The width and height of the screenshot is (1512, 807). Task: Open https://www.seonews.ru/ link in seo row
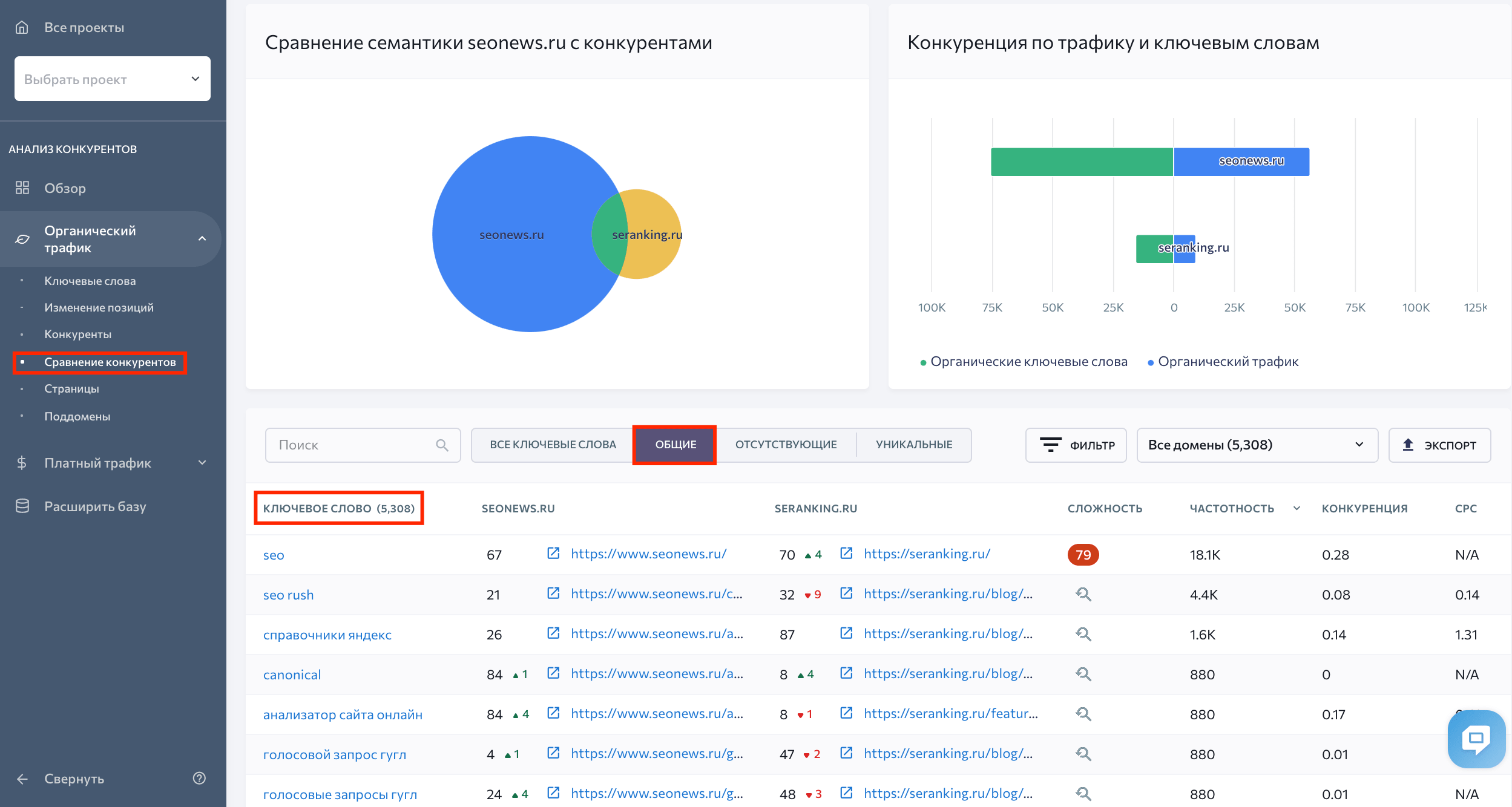point(648,554)
